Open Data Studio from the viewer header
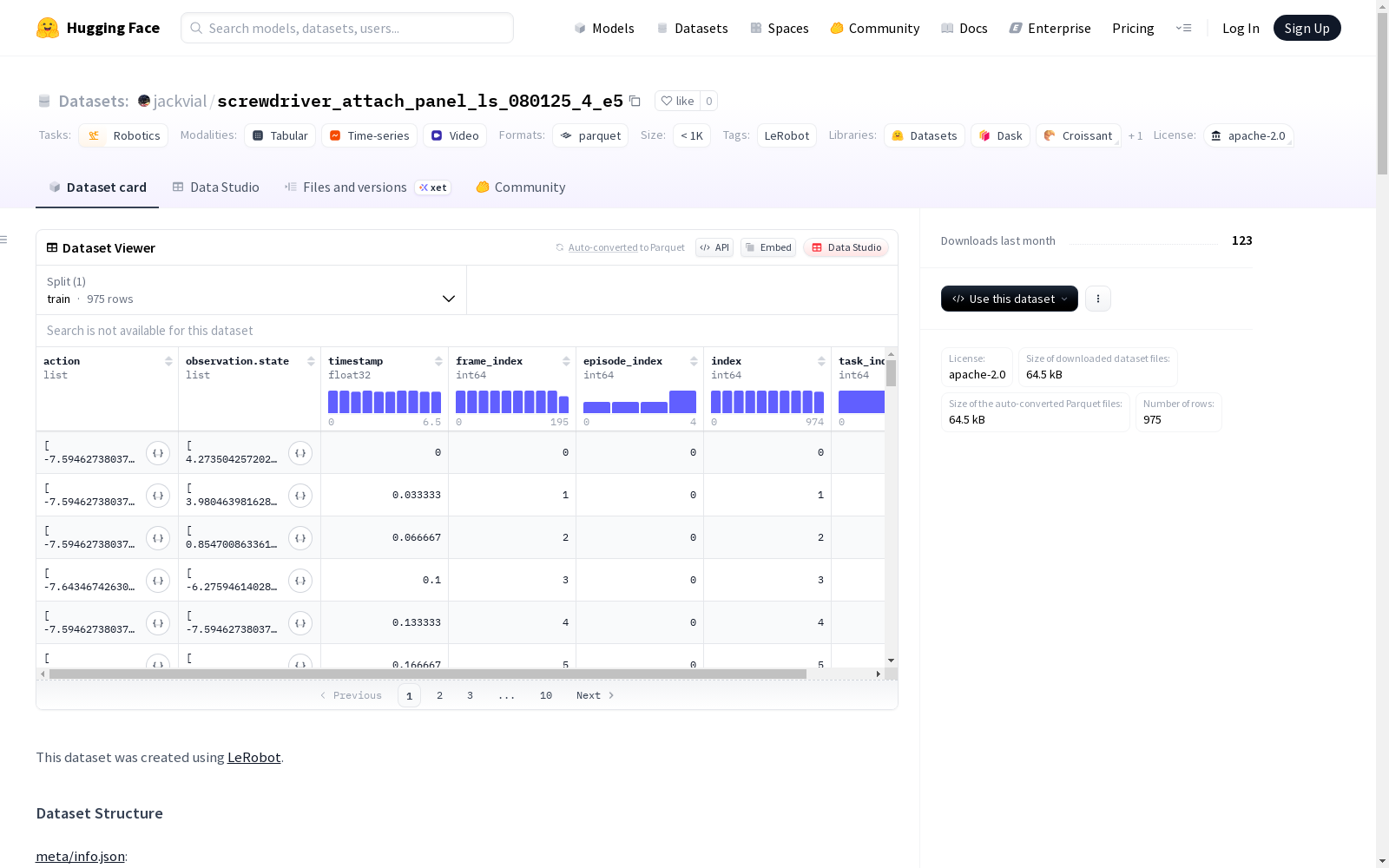The image size is (1389, 868). click(x=846, y=247)
